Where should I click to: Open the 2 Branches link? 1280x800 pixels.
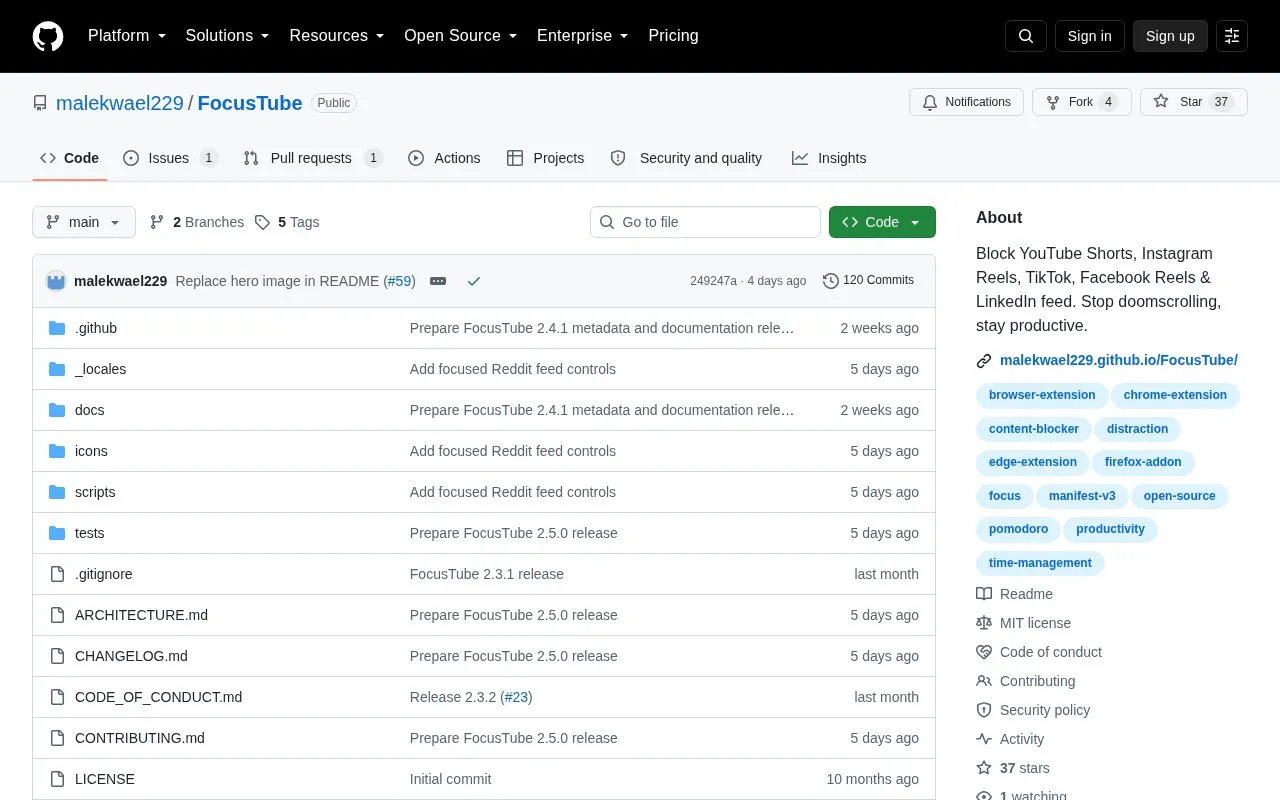coord(197,222)
